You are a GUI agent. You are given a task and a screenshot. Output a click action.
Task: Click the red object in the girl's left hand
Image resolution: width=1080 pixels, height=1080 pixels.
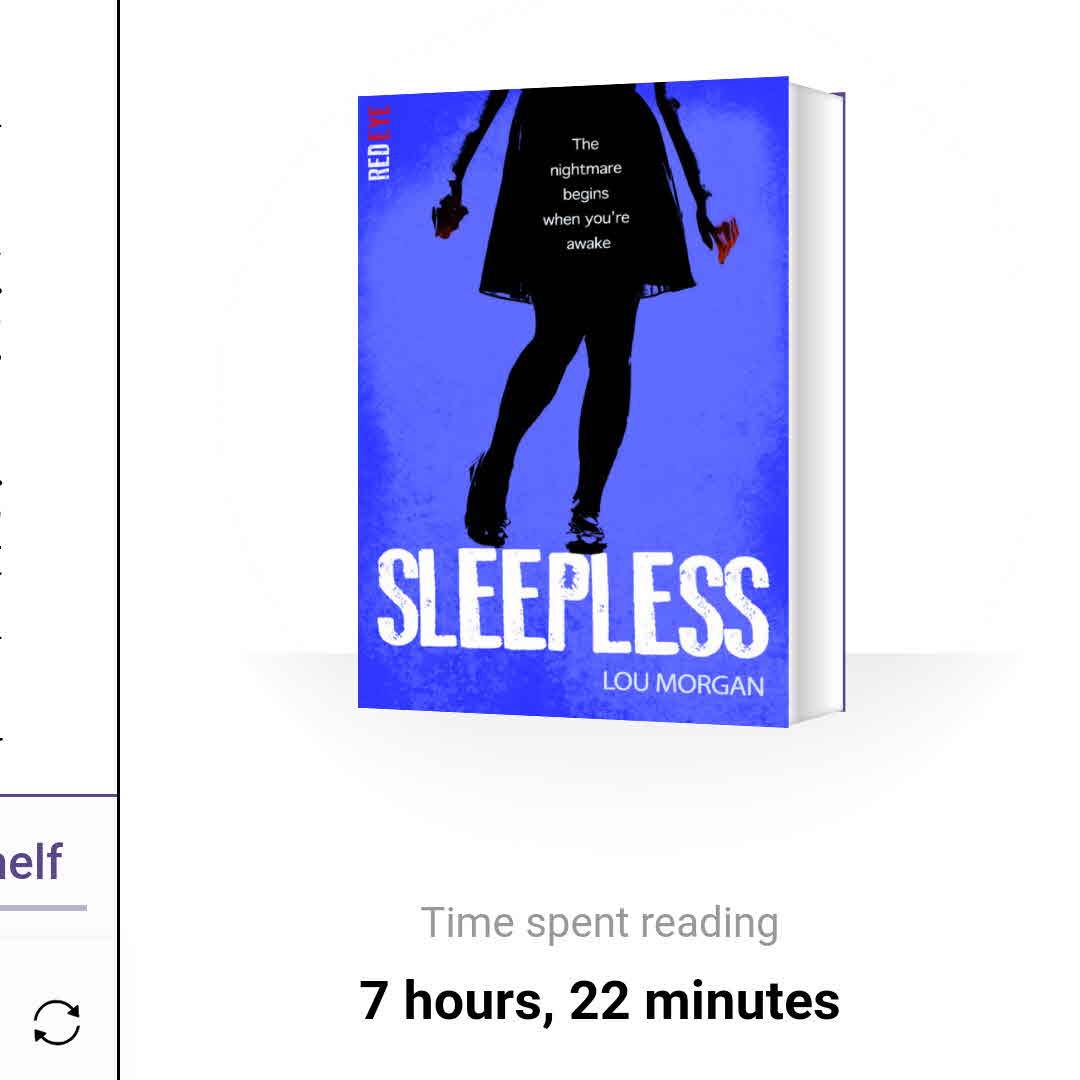tap(728, 239)
